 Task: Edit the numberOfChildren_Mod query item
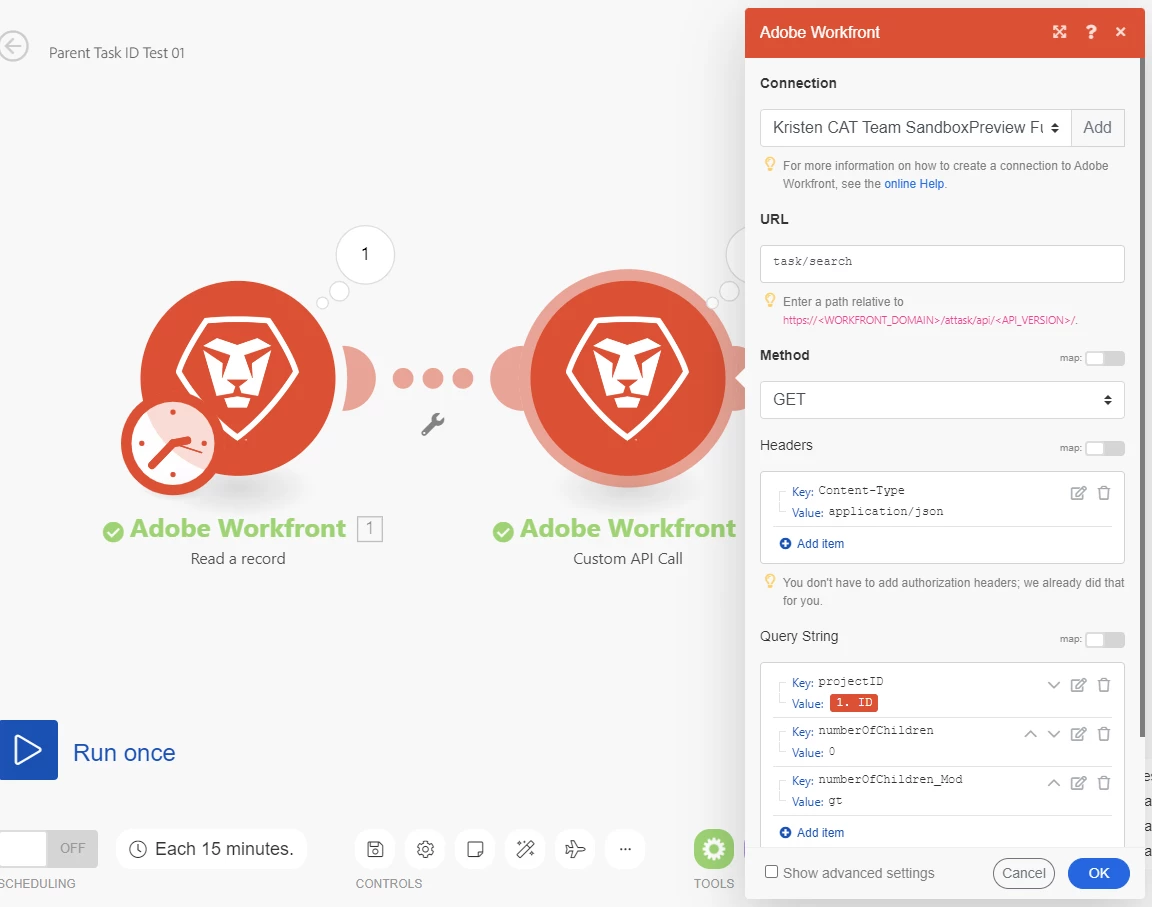pos(1078,784)
